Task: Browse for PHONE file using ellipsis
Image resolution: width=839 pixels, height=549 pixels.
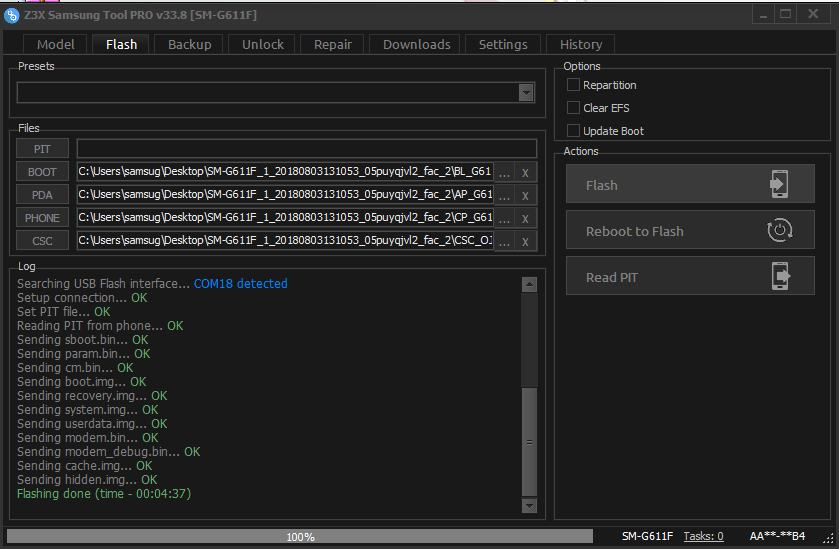Action: [x=504, y=218]
